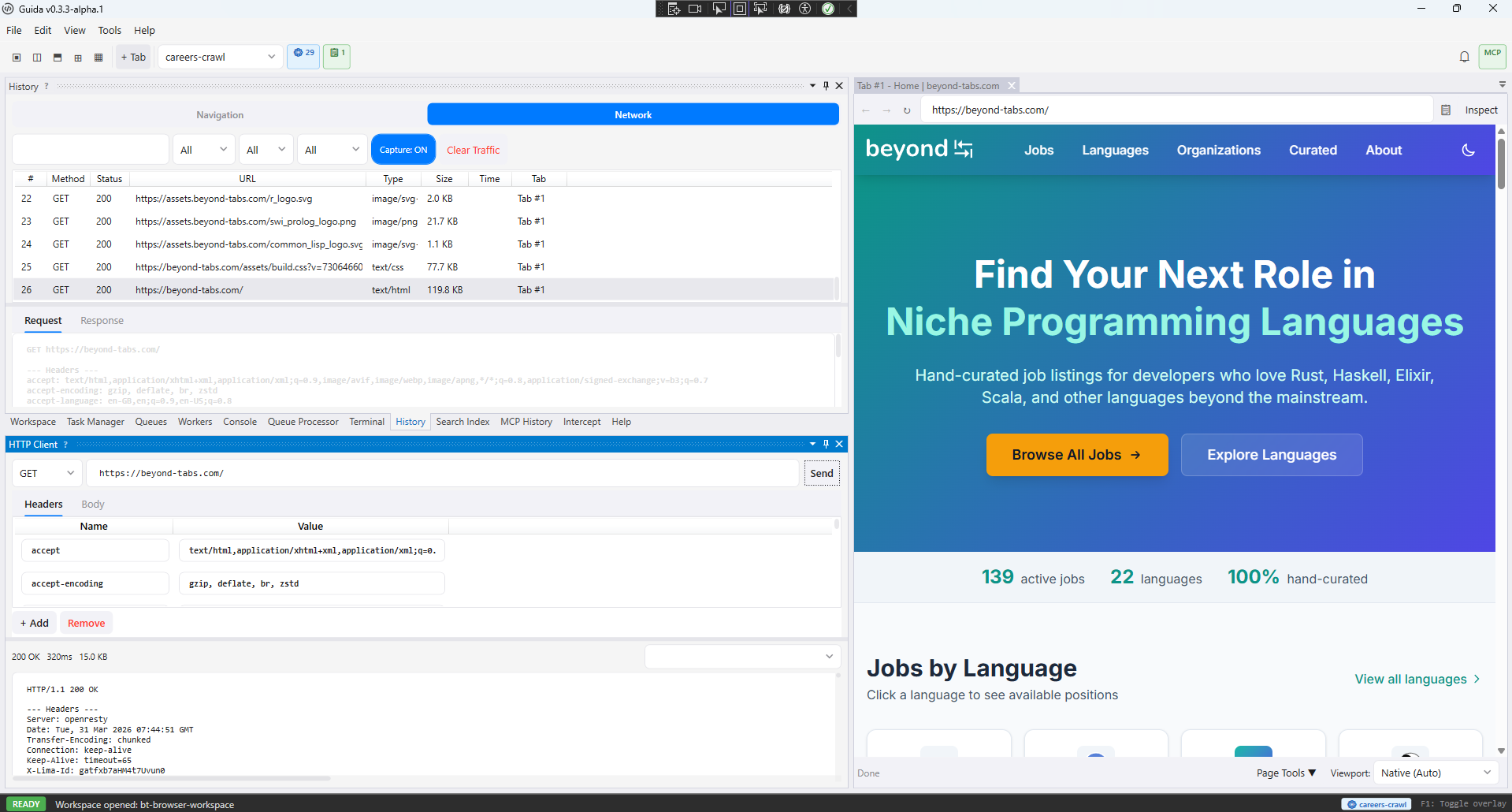Toggle dark mode moon icon on website
The width and height of the screenshot is (1512, 812).
(1469, 150)
